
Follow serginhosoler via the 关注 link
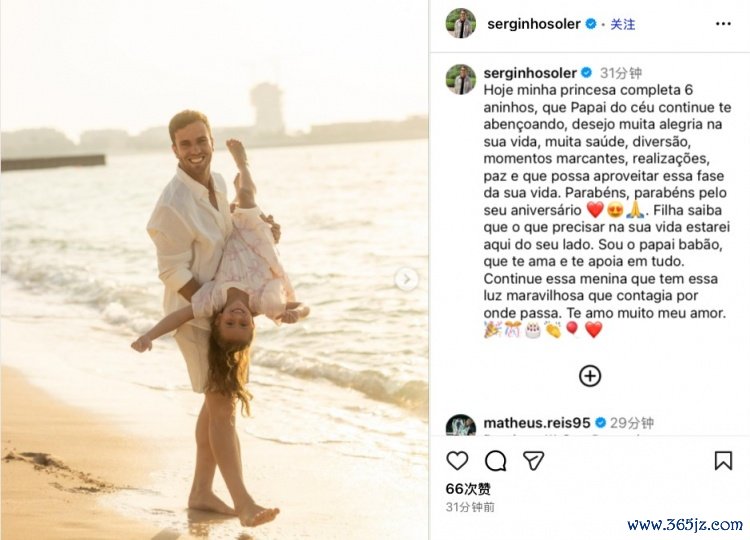click(x=623, y=24)
